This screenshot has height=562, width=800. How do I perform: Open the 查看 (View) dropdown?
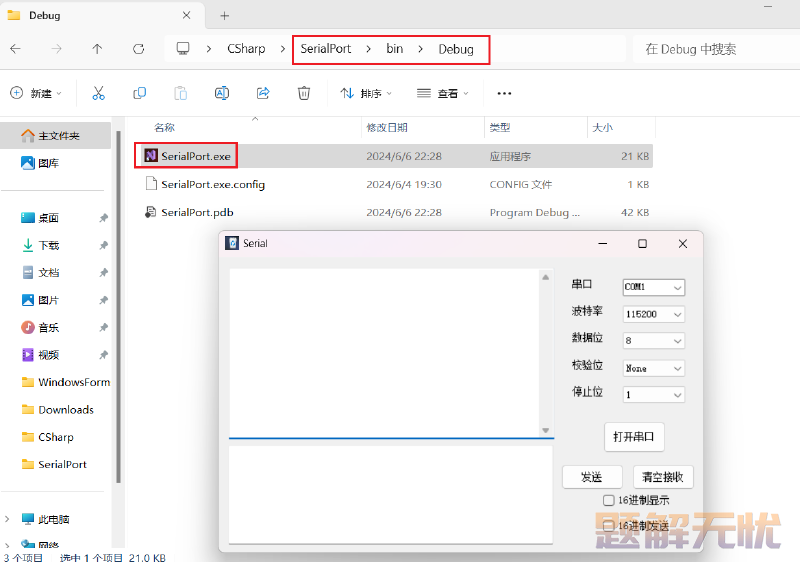point(442,93)
